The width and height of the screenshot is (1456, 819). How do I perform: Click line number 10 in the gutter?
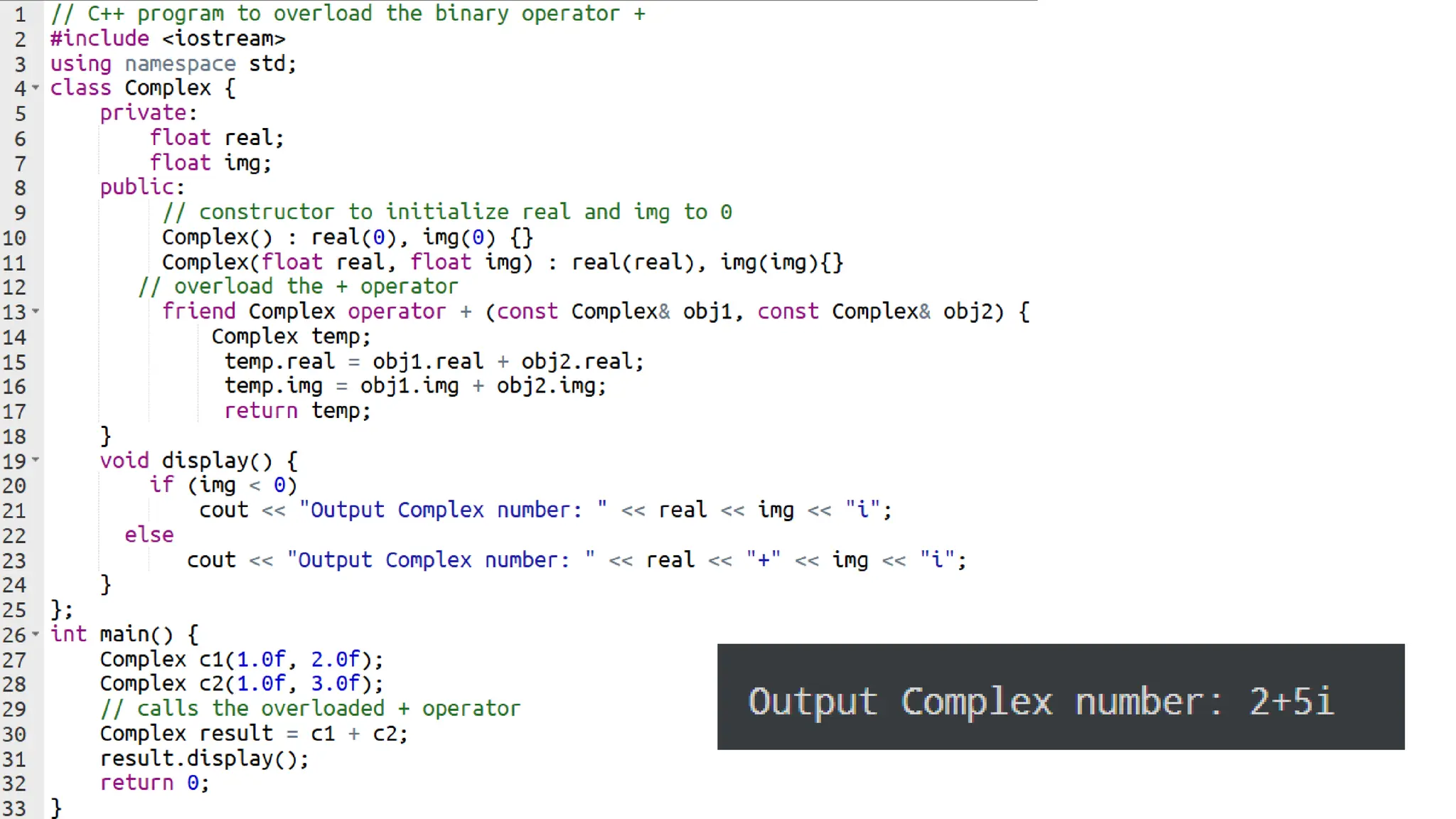14,237
